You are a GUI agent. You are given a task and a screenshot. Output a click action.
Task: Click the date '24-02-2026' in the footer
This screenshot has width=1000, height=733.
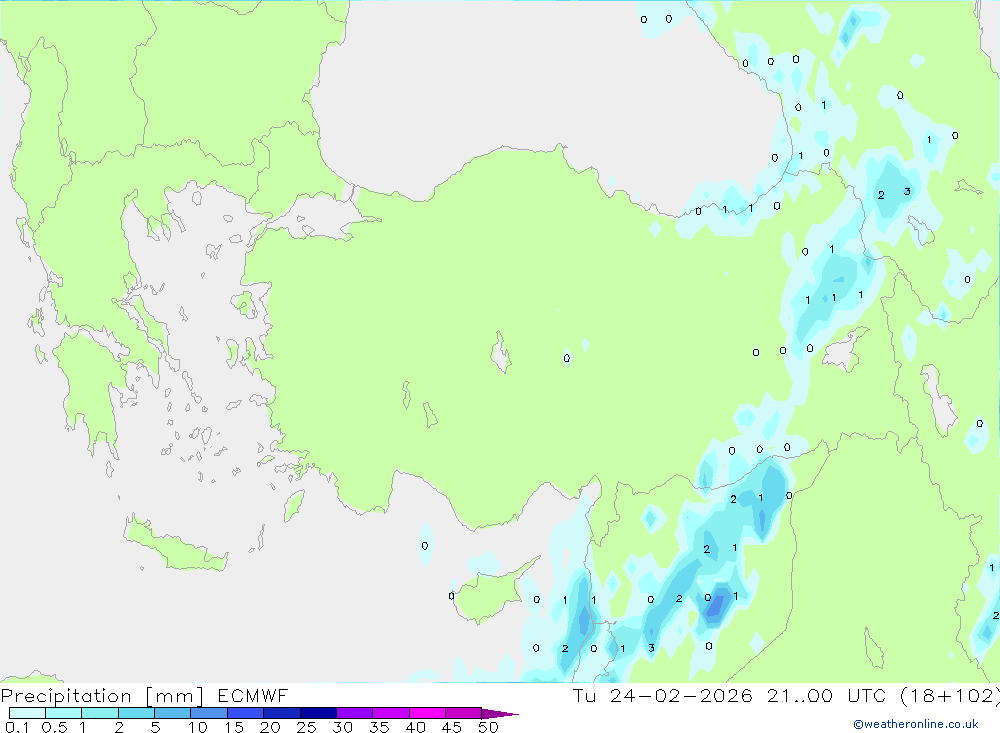(x=681, y=695)
